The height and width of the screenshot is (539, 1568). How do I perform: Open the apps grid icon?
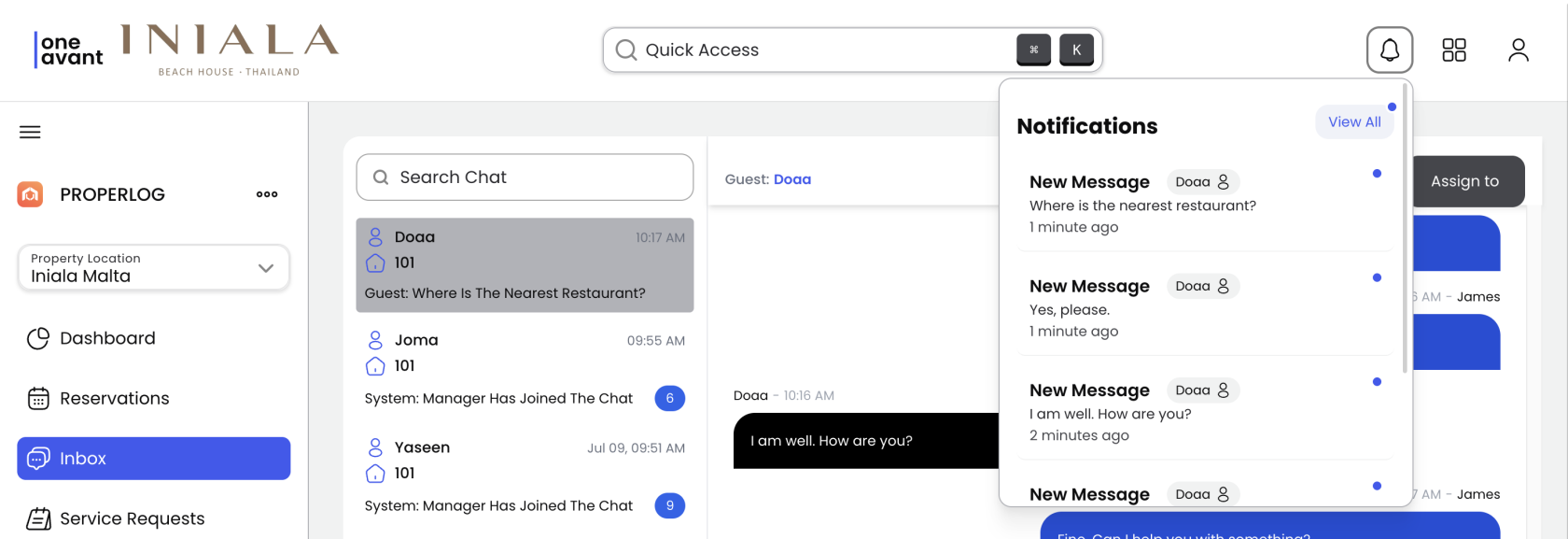(1454, 50)
